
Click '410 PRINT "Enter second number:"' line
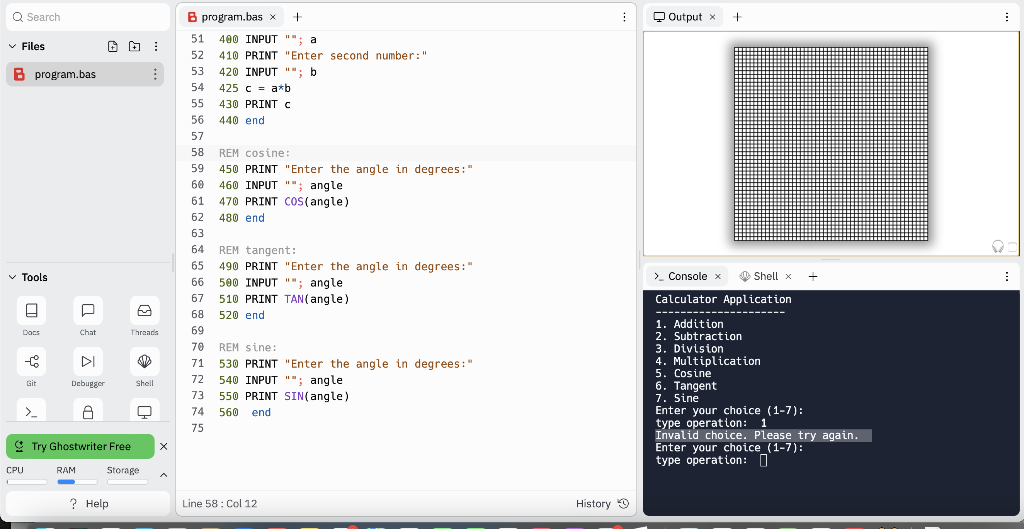323,56
